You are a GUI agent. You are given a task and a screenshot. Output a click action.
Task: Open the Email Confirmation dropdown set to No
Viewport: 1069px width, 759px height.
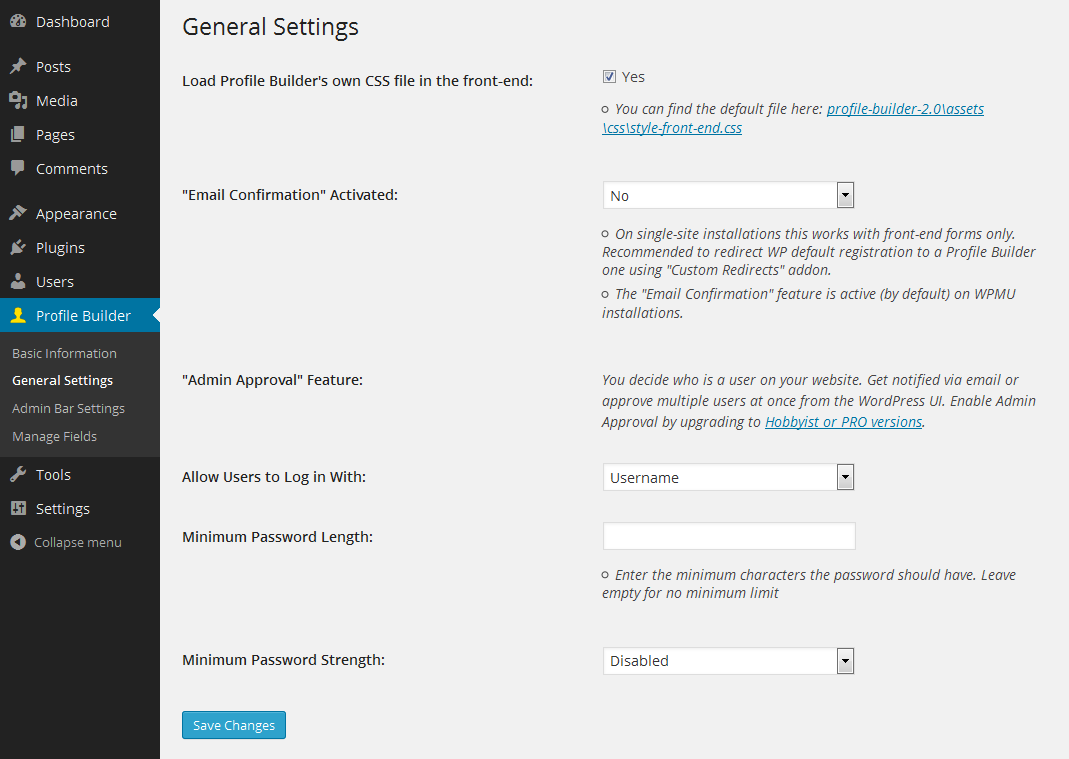(x=728, y=195)
